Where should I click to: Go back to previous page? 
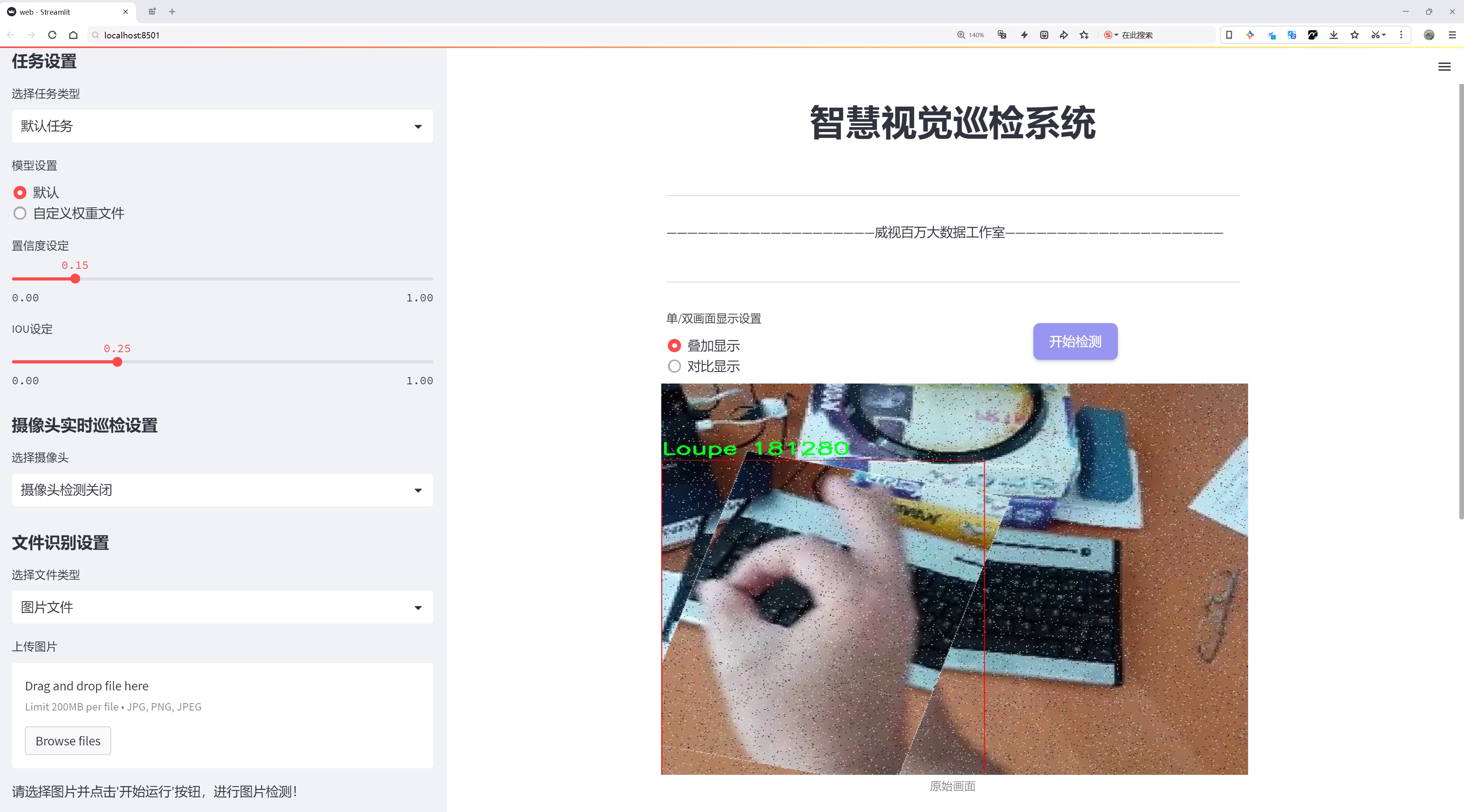[11, 35]
